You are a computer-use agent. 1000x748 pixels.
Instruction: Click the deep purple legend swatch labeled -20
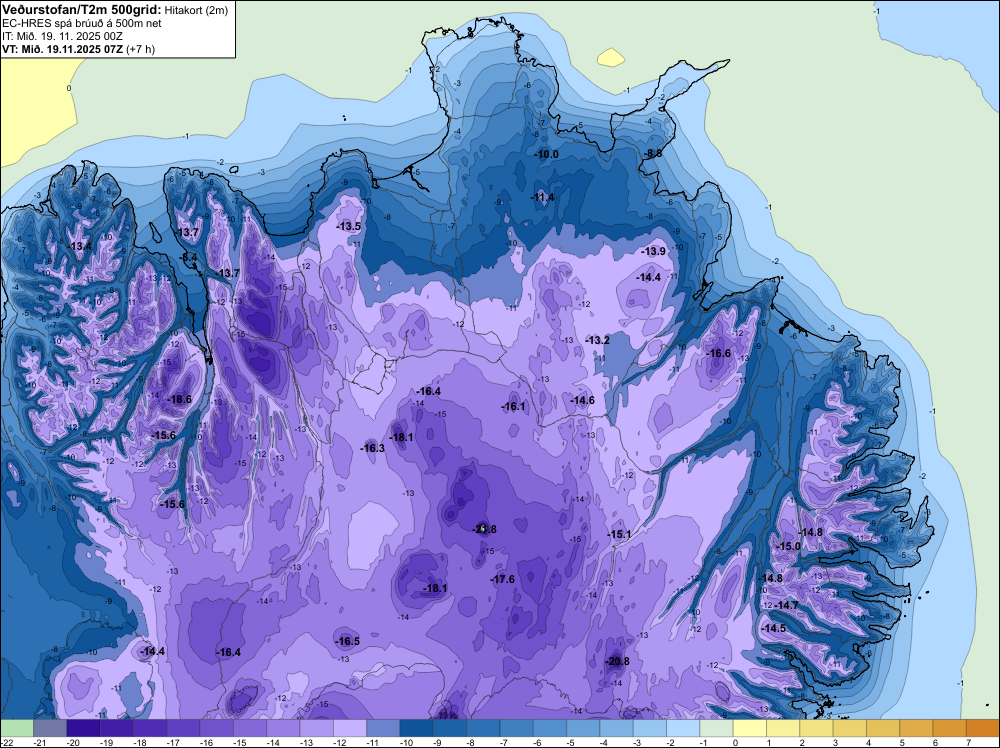[x=84, y=728]
